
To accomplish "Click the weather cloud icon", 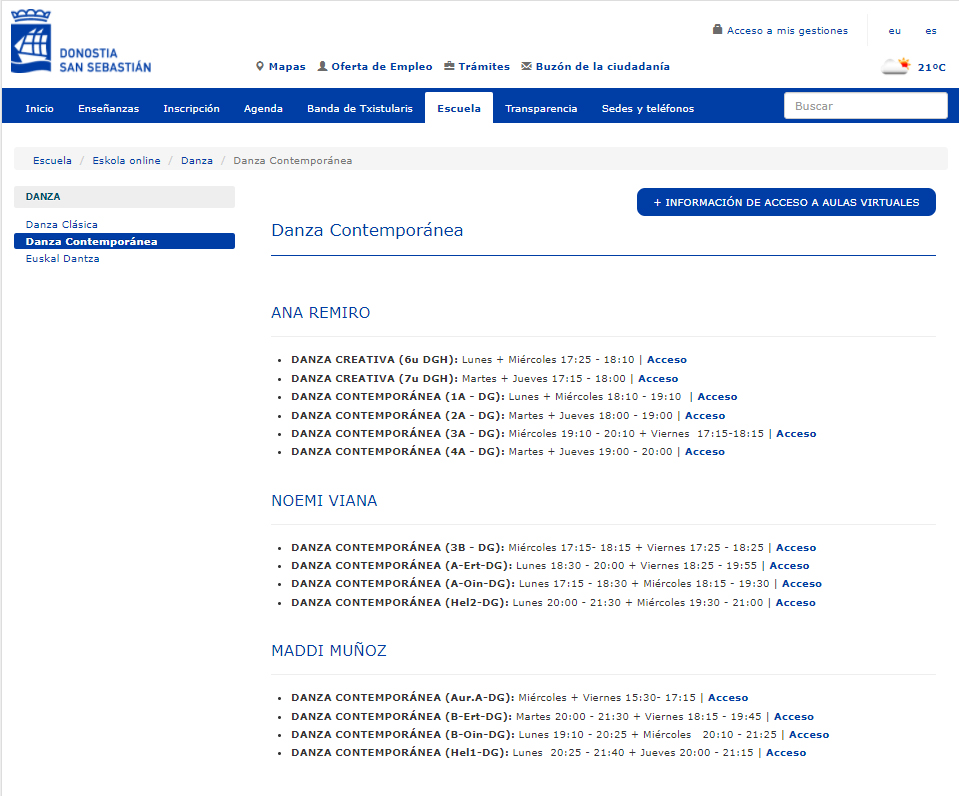I will (x=894, y=67).
